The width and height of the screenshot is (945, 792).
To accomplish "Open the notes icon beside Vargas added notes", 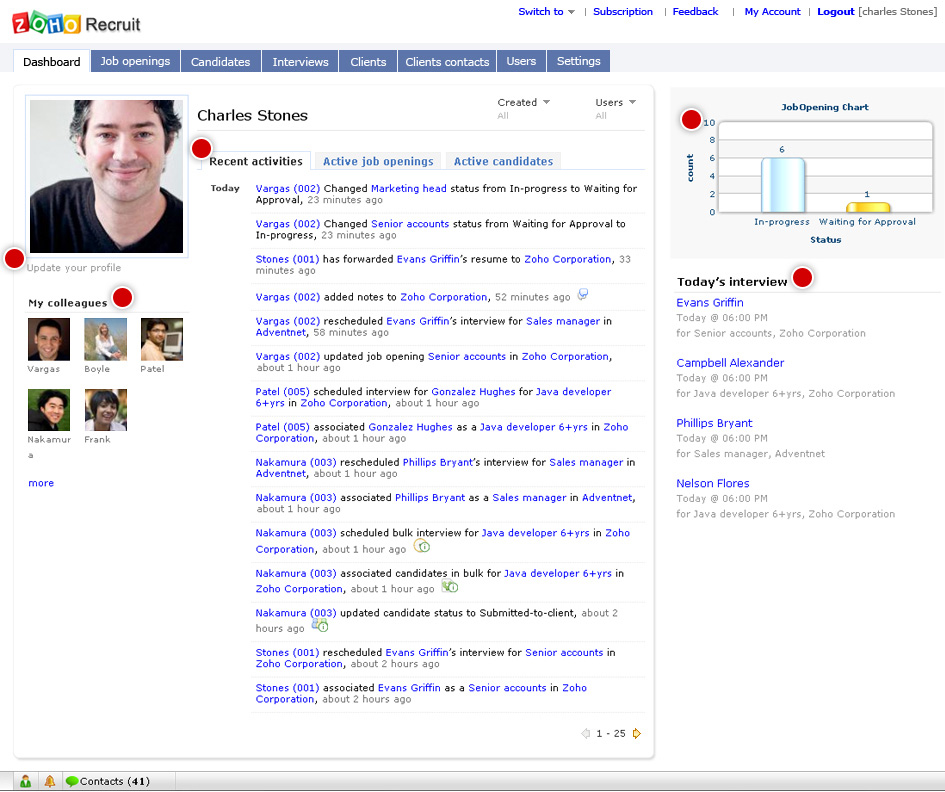I will click(x=583, y=294).
